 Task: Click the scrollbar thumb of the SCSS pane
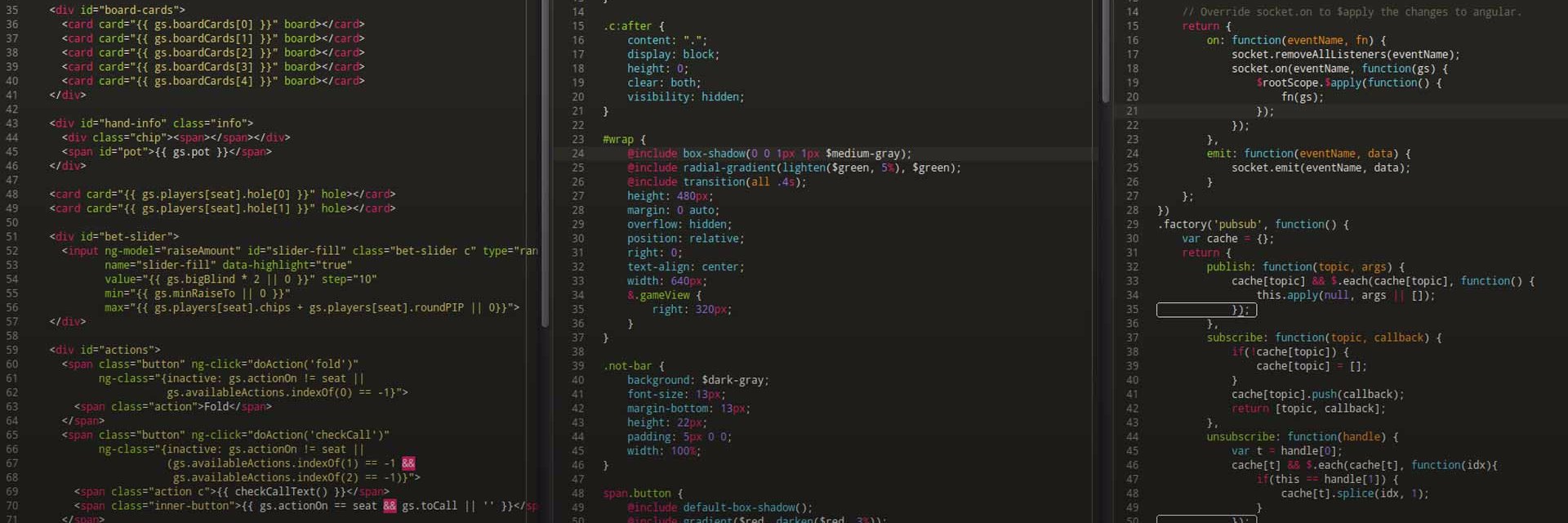coord(1105,51)
